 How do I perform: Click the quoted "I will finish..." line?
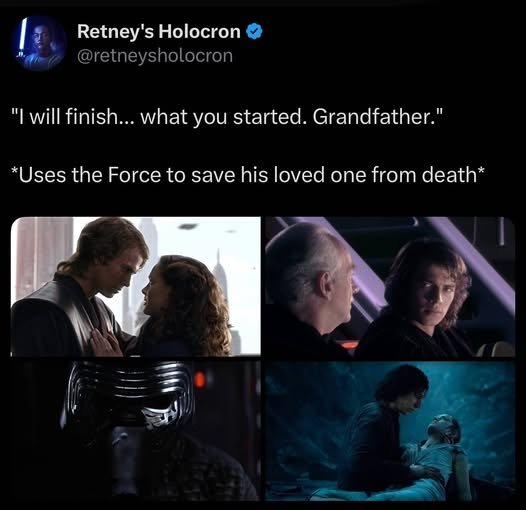point(225,117)
